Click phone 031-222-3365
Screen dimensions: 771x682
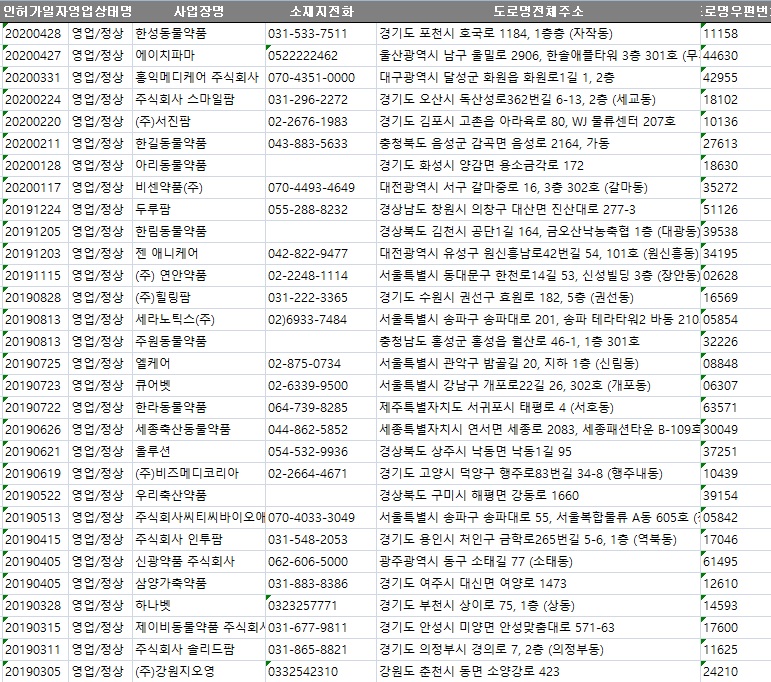(x=321, y=297)
